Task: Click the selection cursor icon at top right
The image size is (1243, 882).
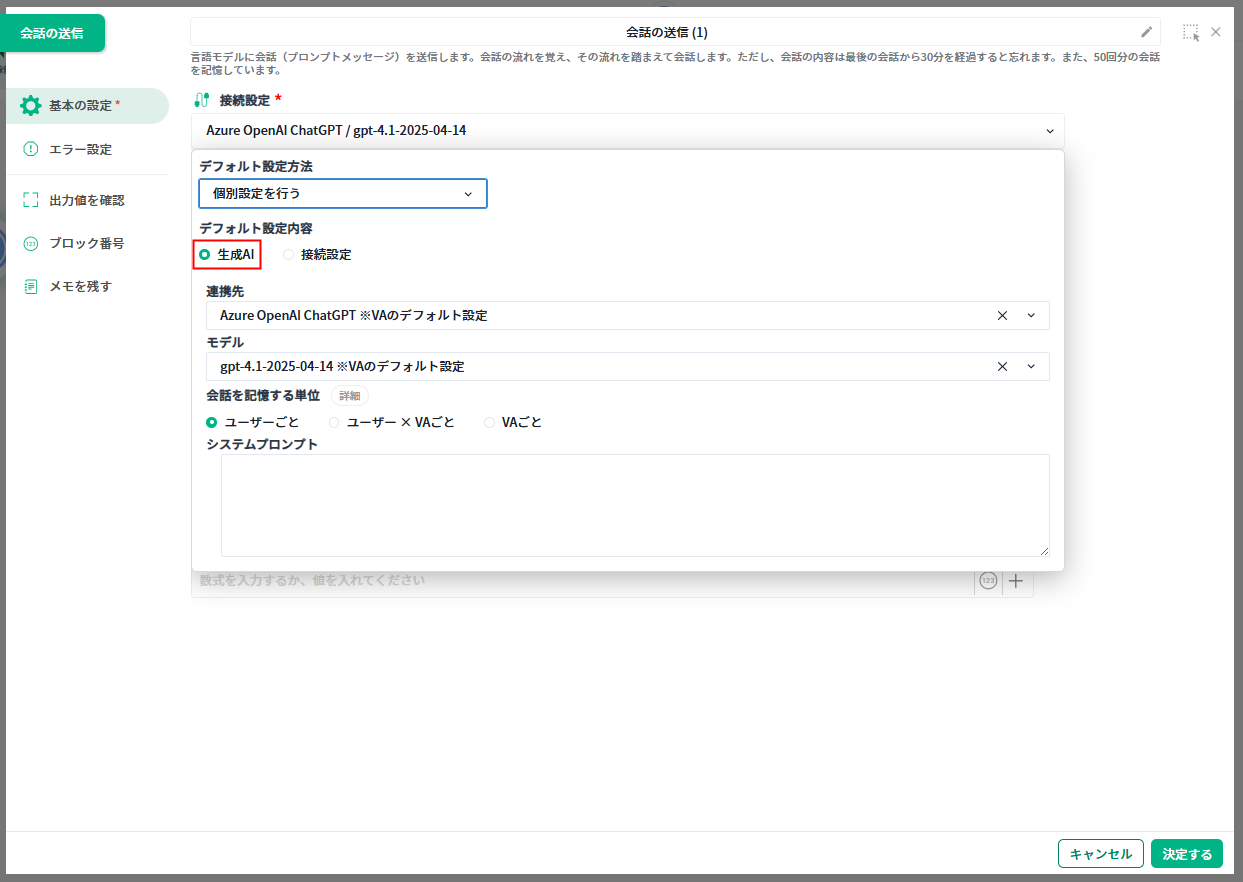Action: click(1190, 32)
